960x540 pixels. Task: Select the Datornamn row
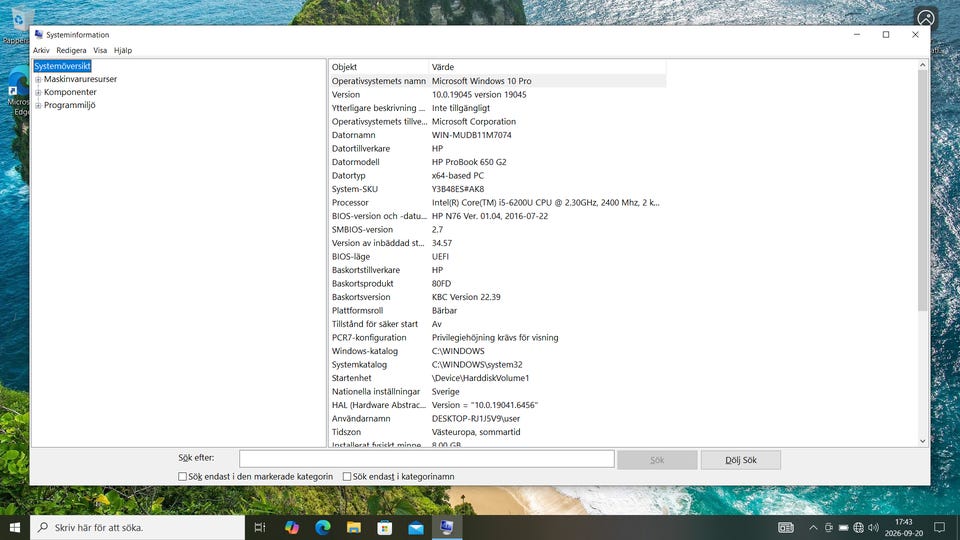pyautogui.click(x=497, y=135)
